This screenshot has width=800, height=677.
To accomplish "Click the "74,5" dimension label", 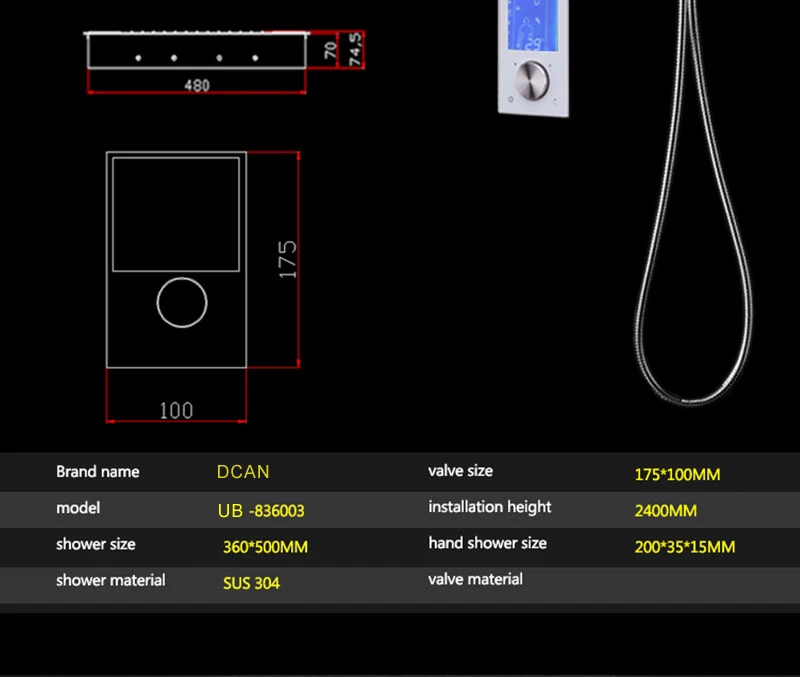I will click(x=355, y=49).
